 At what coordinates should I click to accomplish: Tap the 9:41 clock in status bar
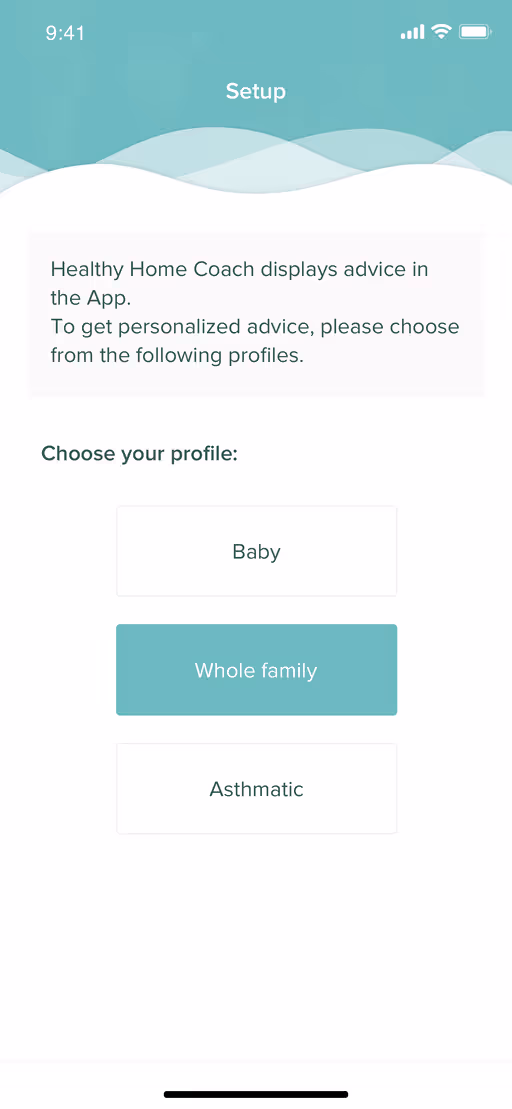[x=65, y=33]
